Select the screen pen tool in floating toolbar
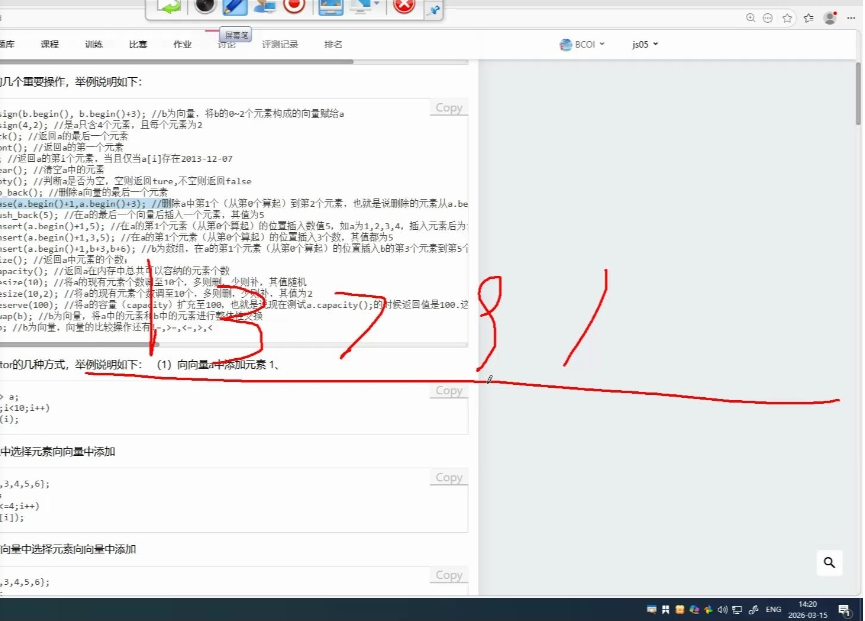 point(234,6)
